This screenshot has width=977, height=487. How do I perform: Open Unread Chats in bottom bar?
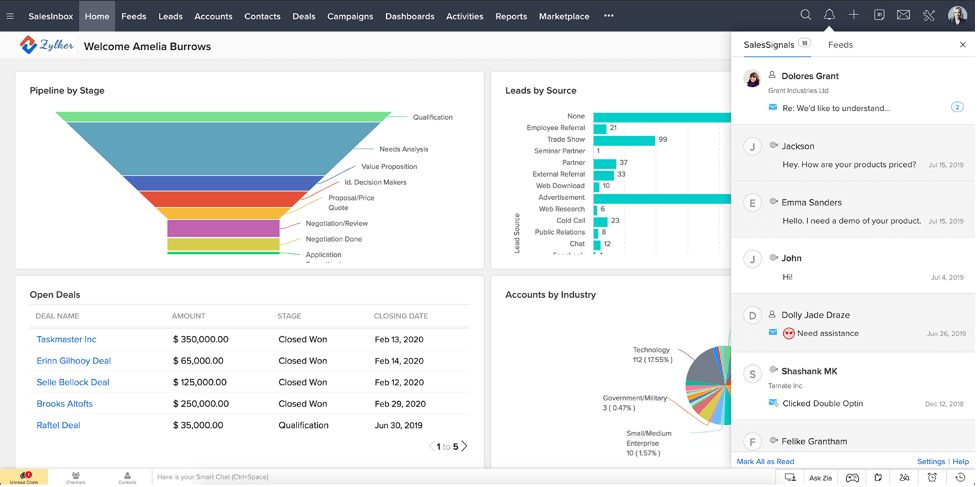coord(24,478)
